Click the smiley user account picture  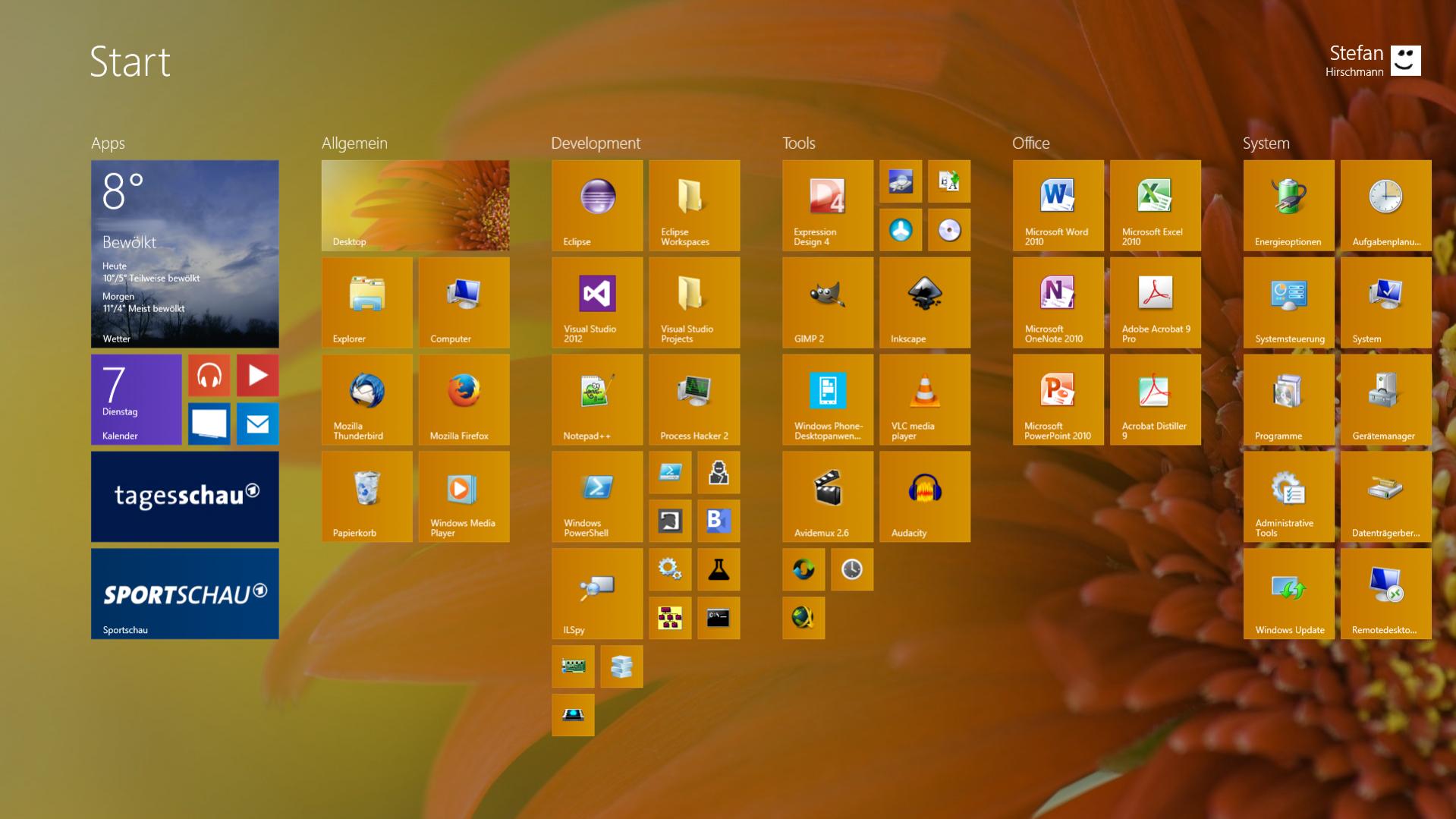click(1406, 61)
